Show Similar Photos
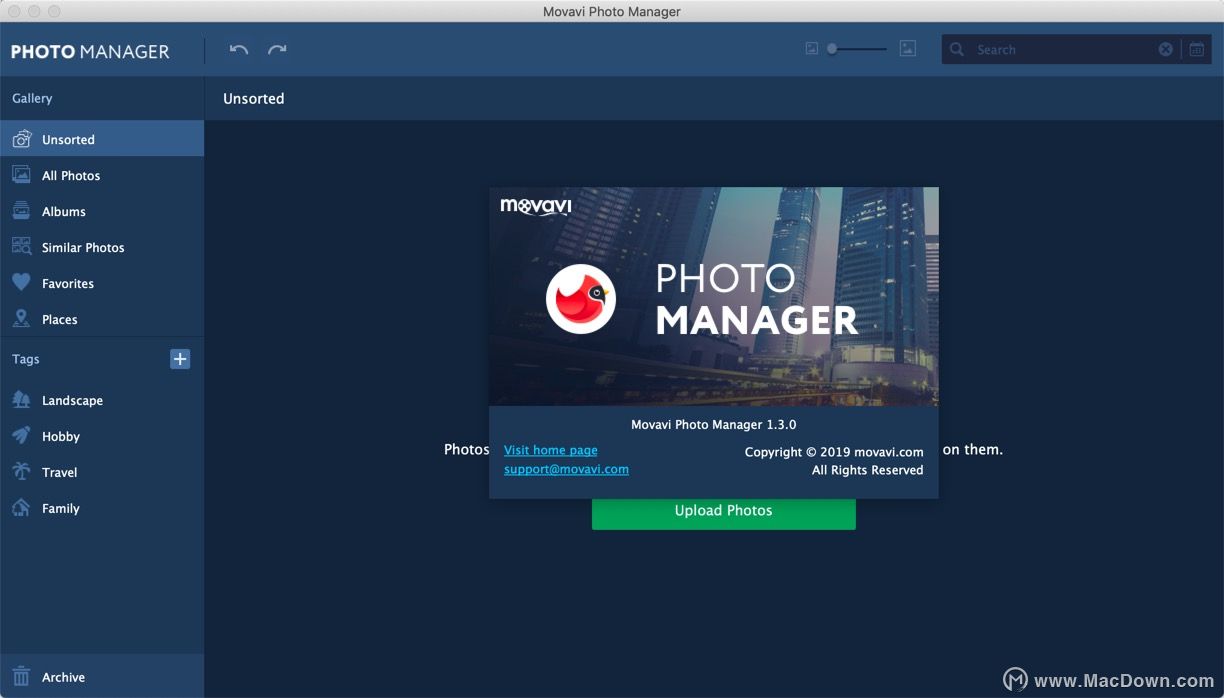The width and height of the screenshot is (1224, 698). (x=102, y=247)
